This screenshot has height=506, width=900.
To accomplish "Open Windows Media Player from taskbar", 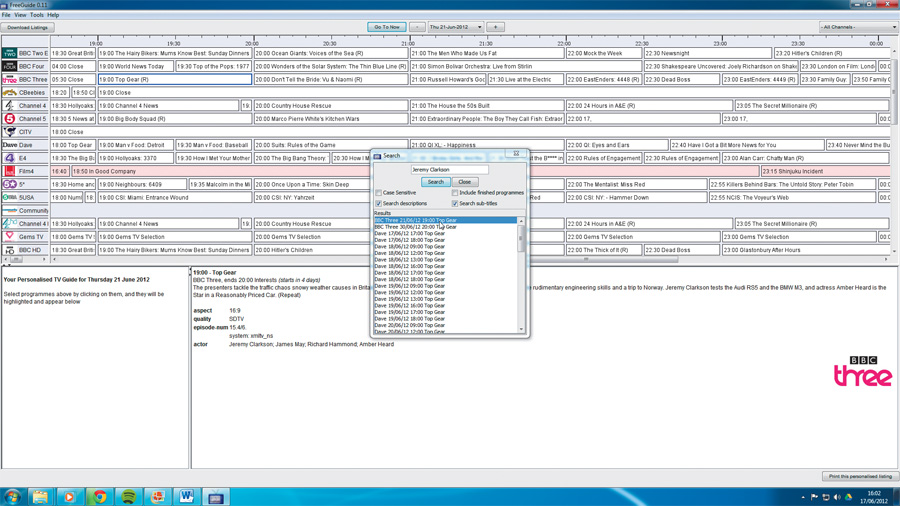I will tap(69, 497).
